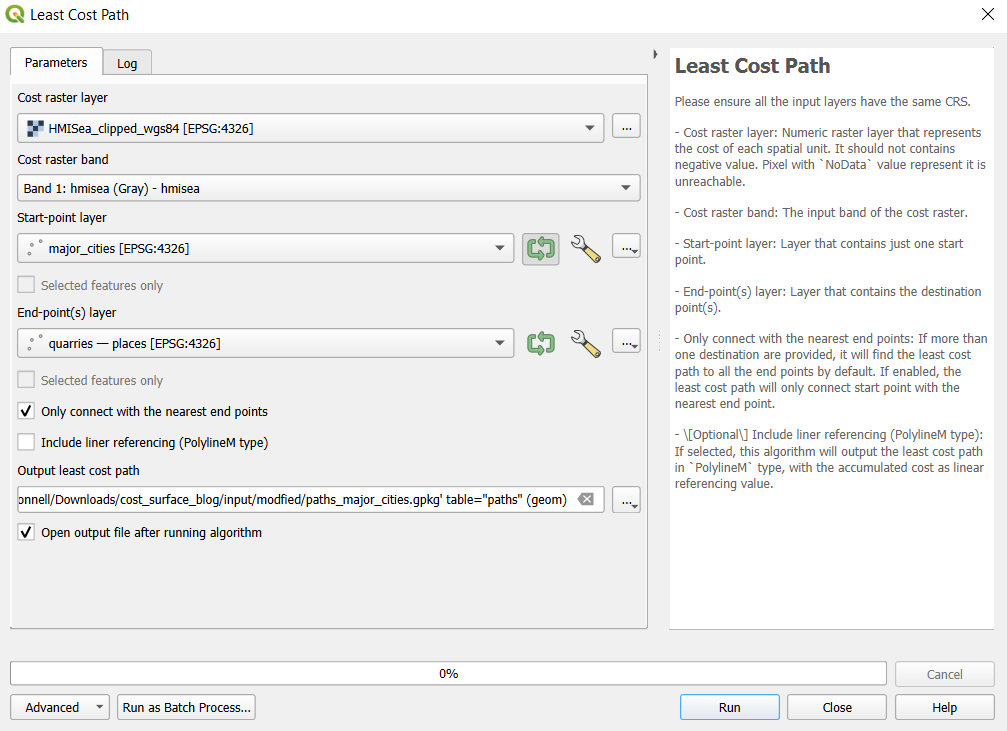
Task: Open source selection menu for start-point layer
Action: tap(626, 246)
